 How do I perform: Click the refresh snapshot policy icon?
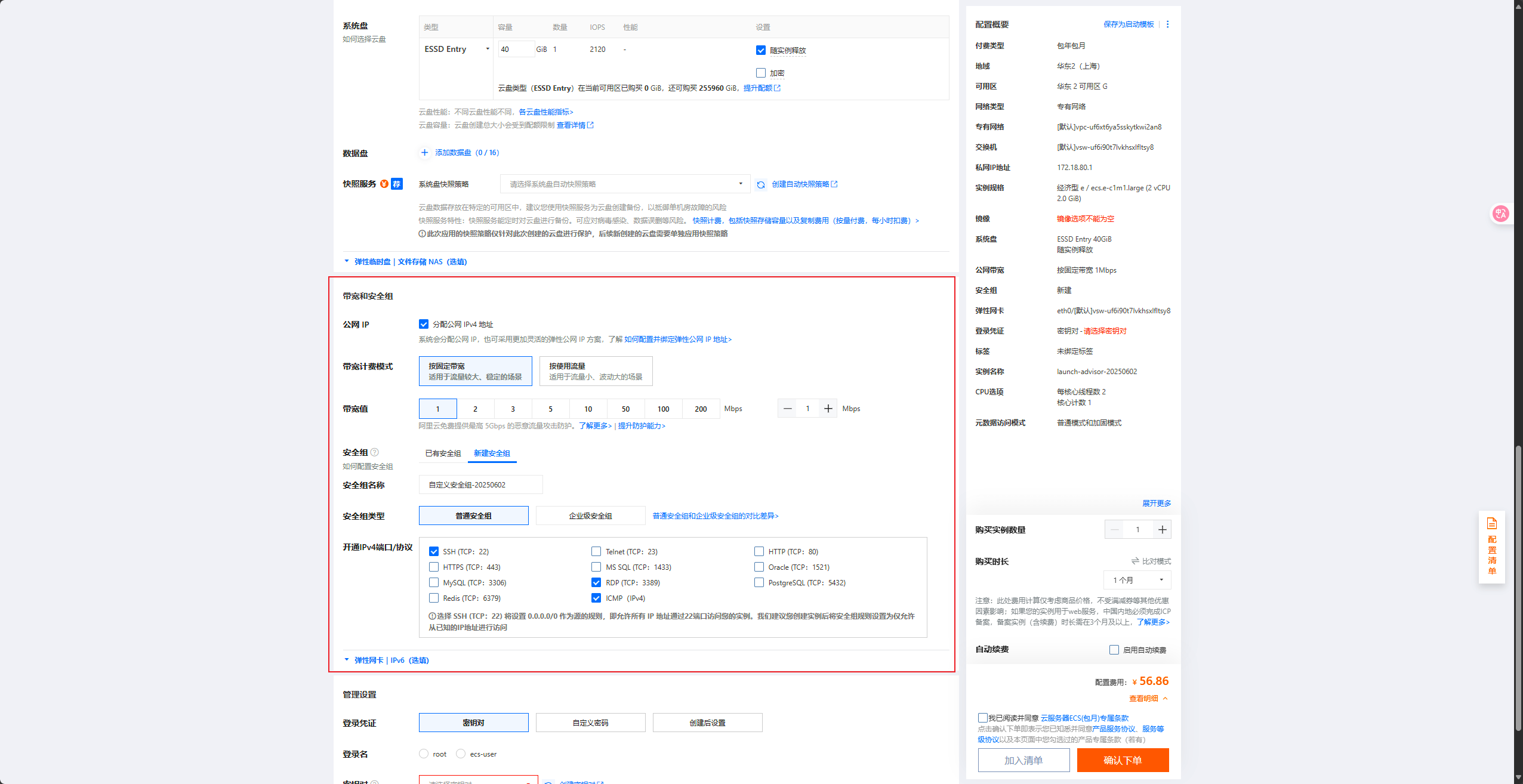click(x=760, y=184)
